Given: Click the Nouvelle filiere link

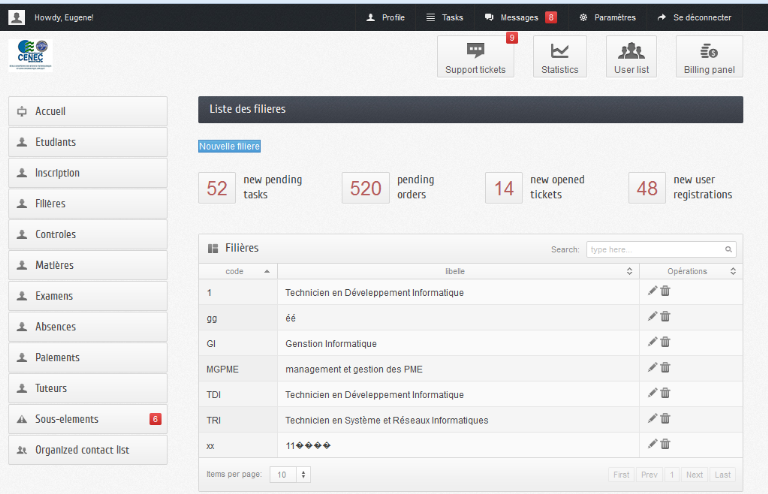Looking at the screenshot, I should tap(230, 146).
